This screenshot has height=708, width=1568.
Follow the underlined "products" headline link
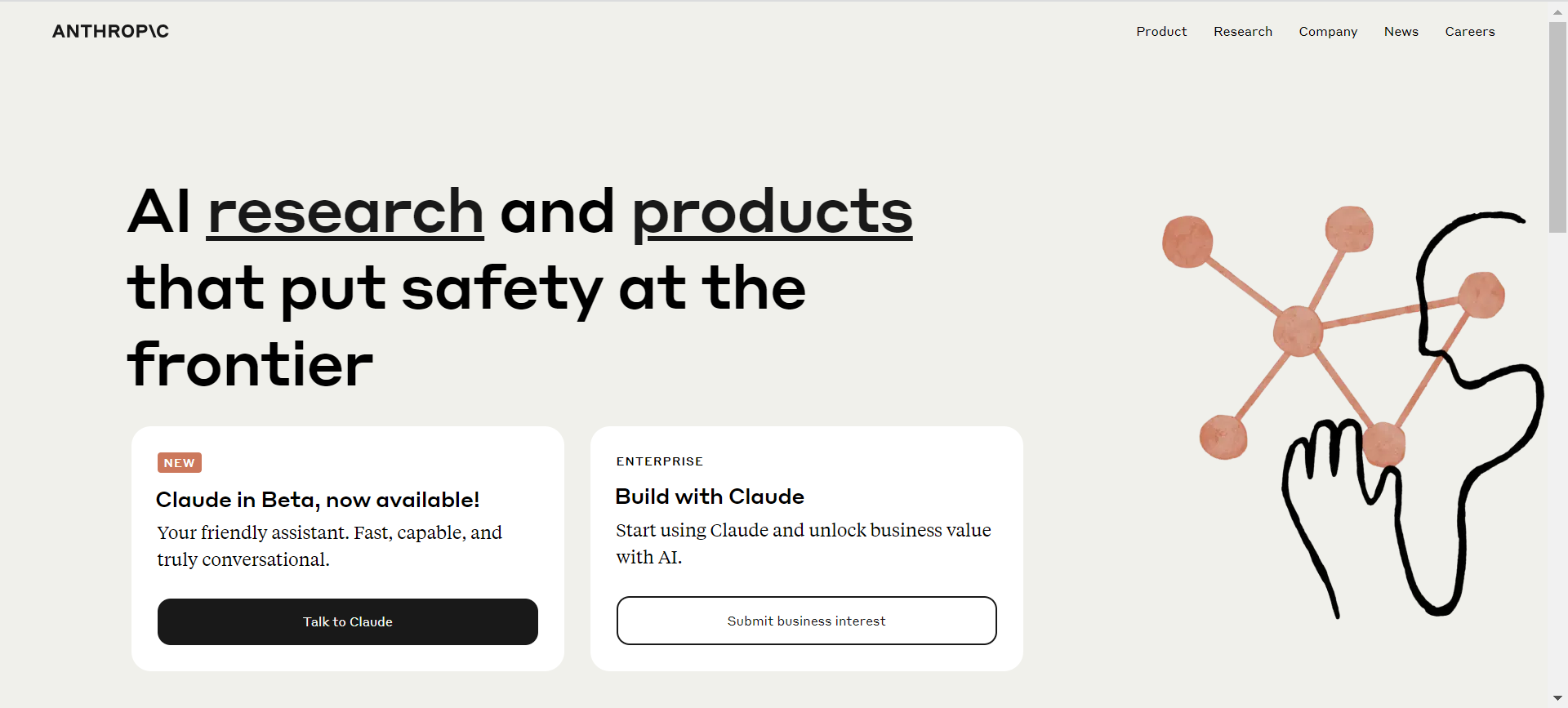click(x=772, y=212)
